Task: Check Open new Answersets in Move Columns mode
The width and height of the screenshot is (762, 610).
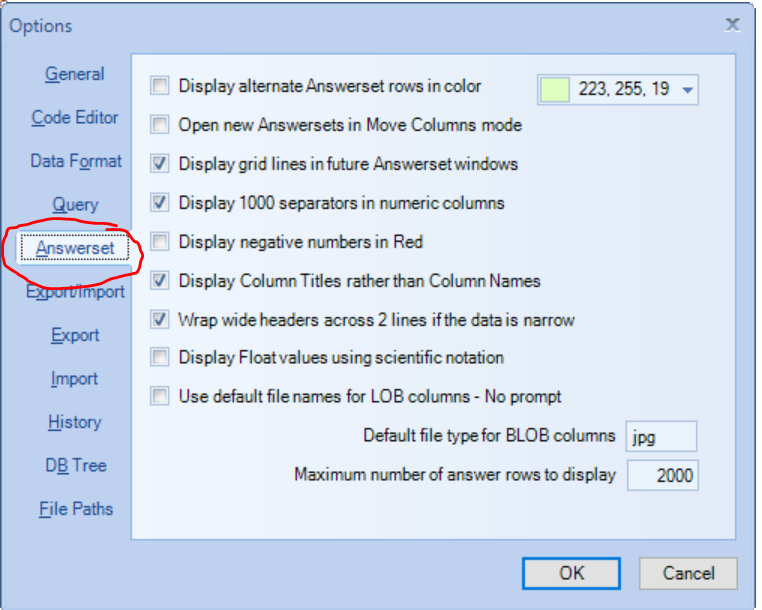Action: click(x=159, y=126)
